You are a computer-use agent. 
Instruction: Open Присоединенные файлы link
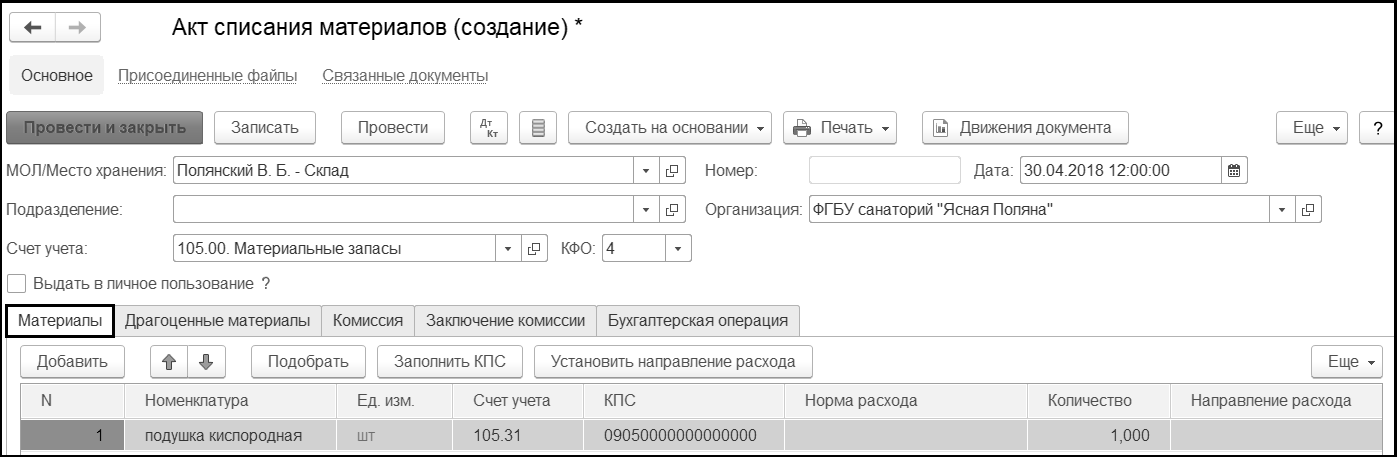click(207, 75)
